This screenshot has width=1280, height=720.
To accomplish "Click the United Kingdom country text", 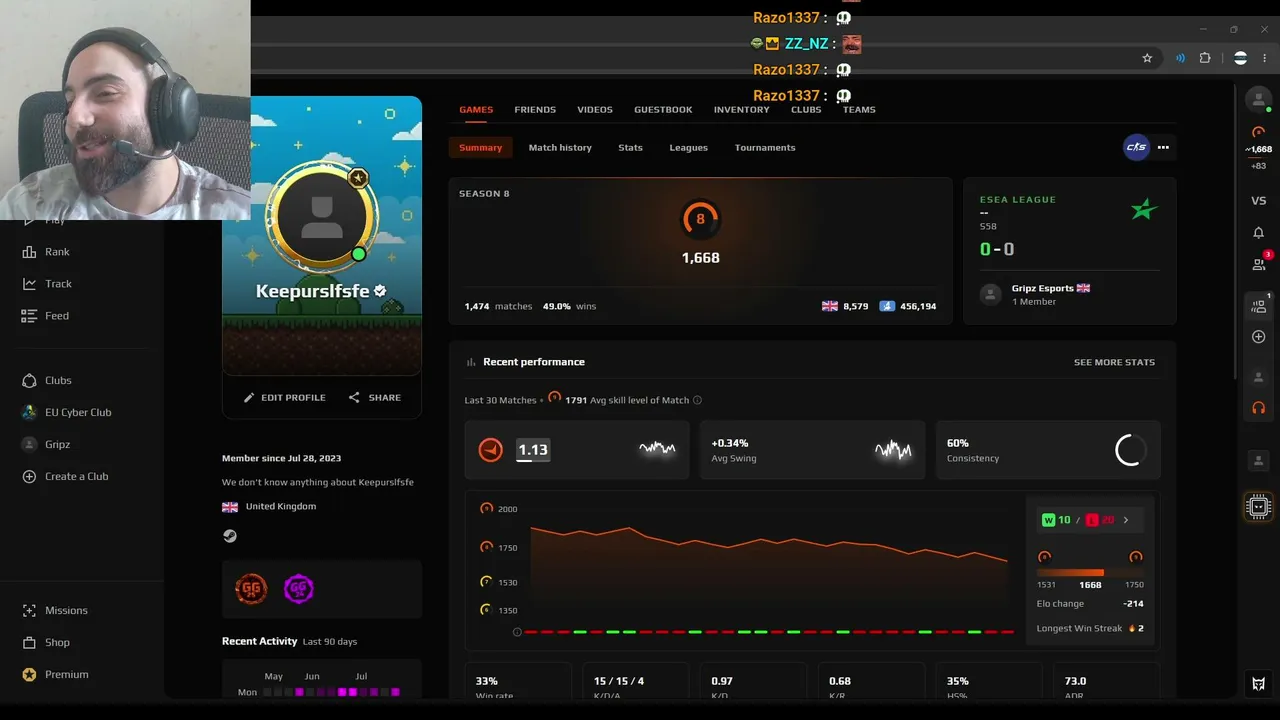I will (281, 506).
